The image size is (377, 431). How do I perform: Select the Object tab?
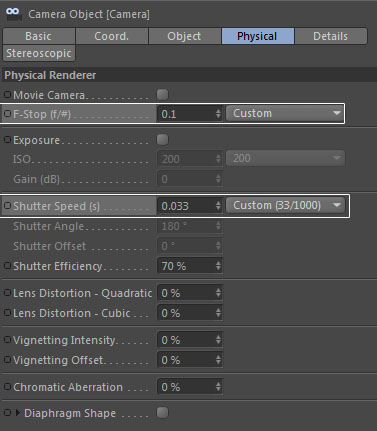[x=184, y=36]
